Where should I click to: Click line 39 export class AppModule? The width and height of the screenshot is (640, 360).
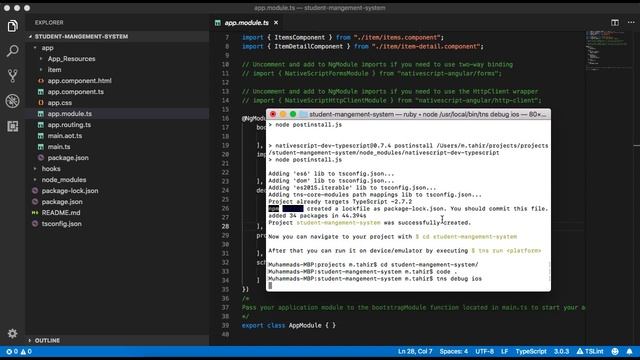click(289, 325)
